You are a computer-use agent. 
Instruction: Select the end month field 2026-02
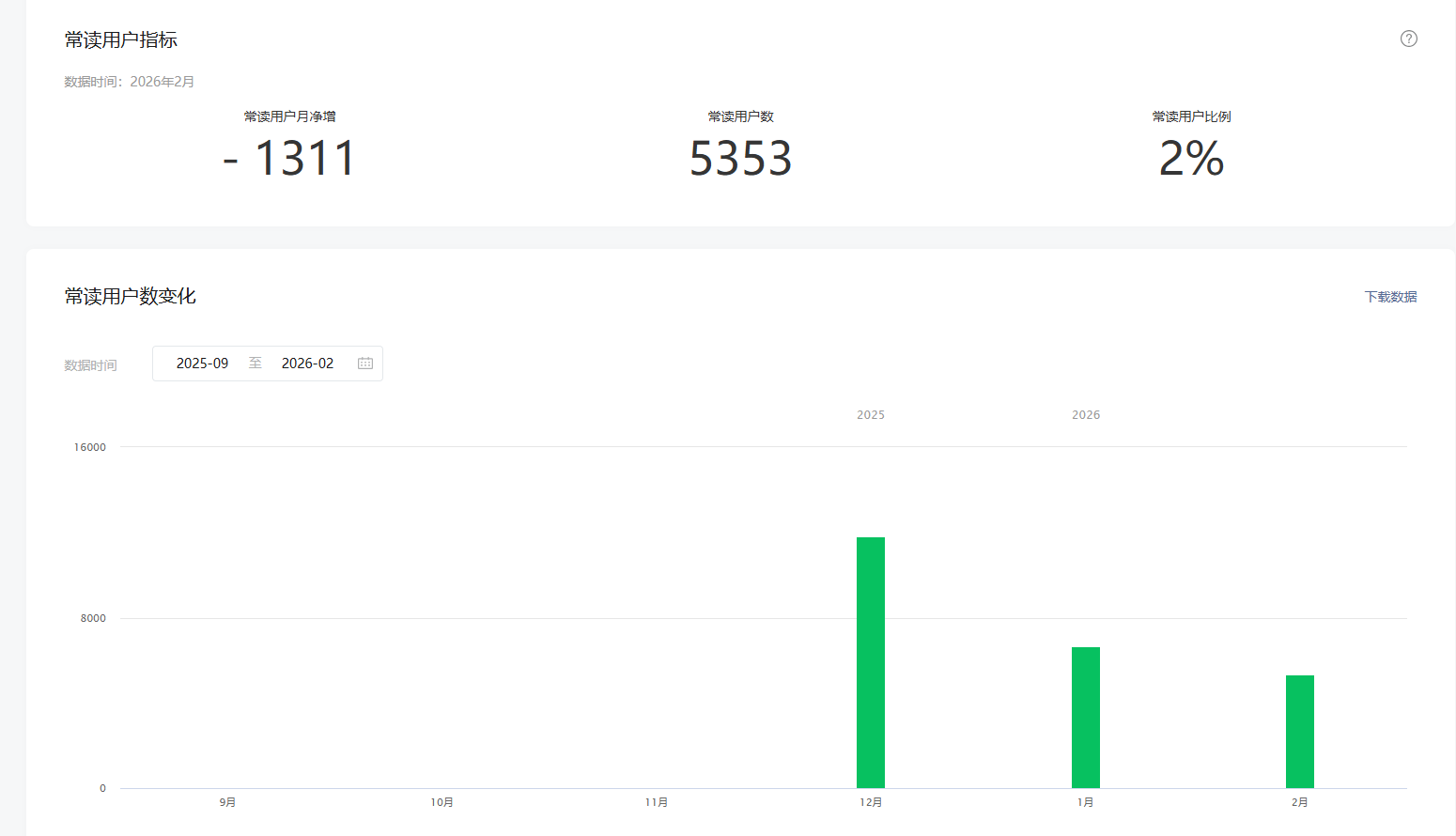307,364
